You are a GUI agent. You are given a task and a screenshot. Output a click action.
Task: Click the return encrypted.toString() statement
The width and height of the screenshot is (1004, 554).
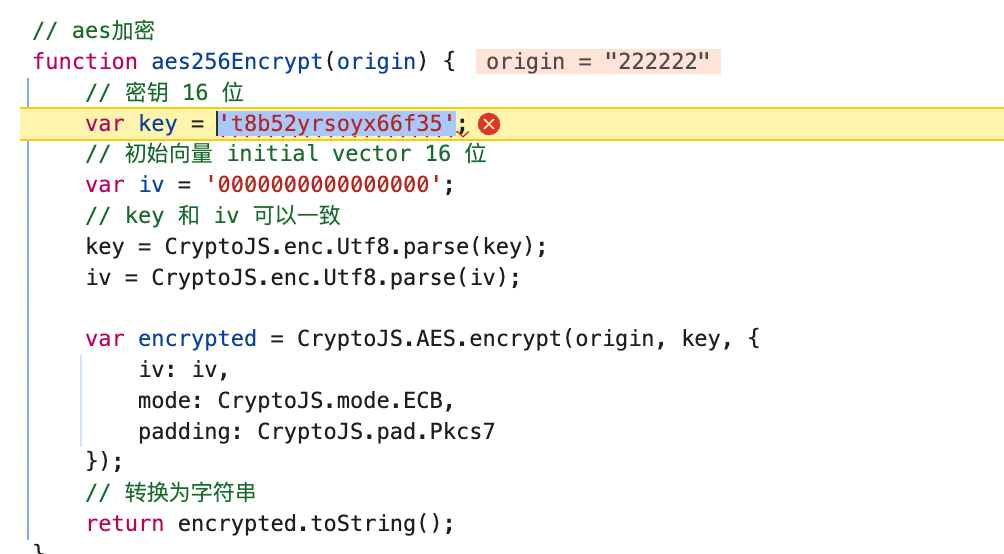(270, 523)
